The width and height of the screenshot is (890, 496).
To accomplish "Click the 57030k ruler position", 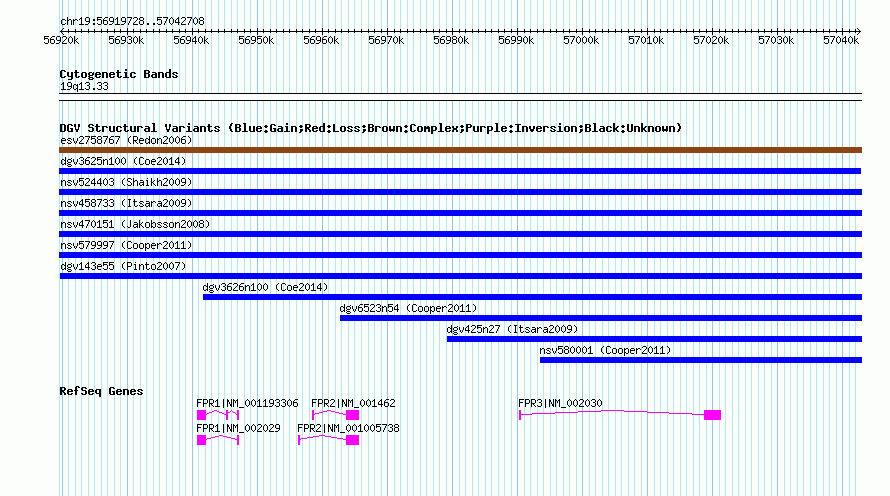I will [776, 40].
